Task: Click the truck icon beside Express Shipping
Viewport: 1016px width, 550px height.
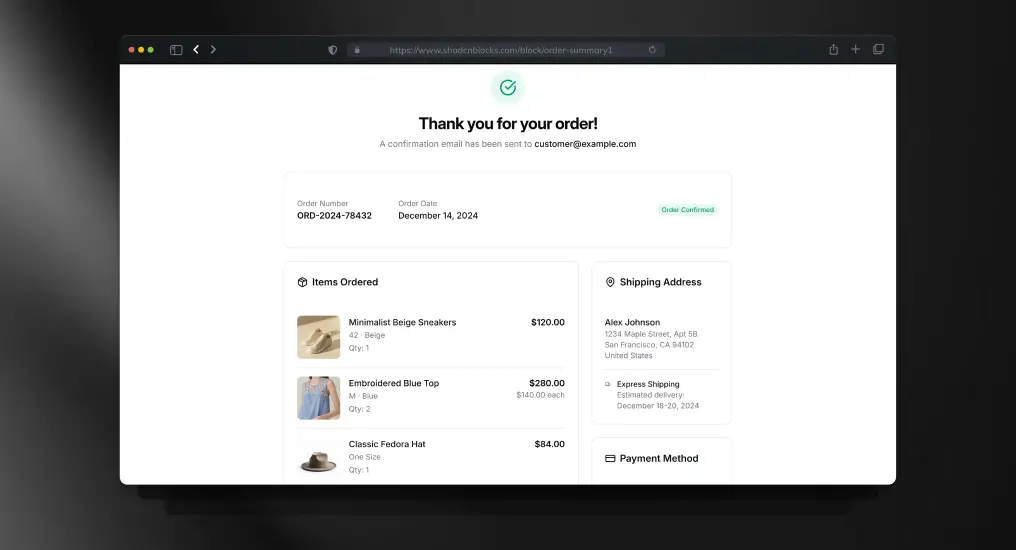Action: [x=608, y=384]
